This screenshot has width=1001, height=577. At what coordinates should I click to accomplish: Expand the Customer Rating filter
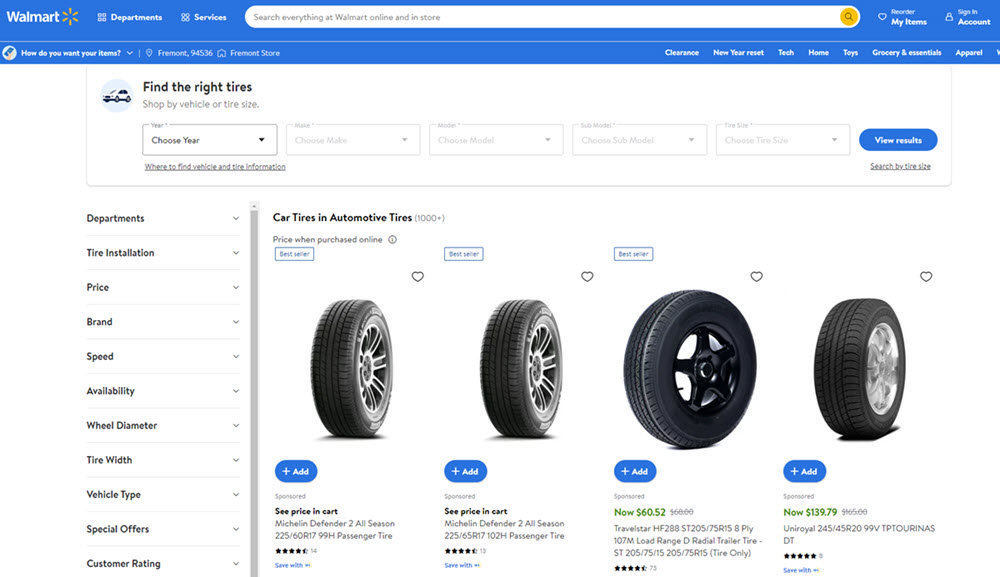tap(163, 563)
